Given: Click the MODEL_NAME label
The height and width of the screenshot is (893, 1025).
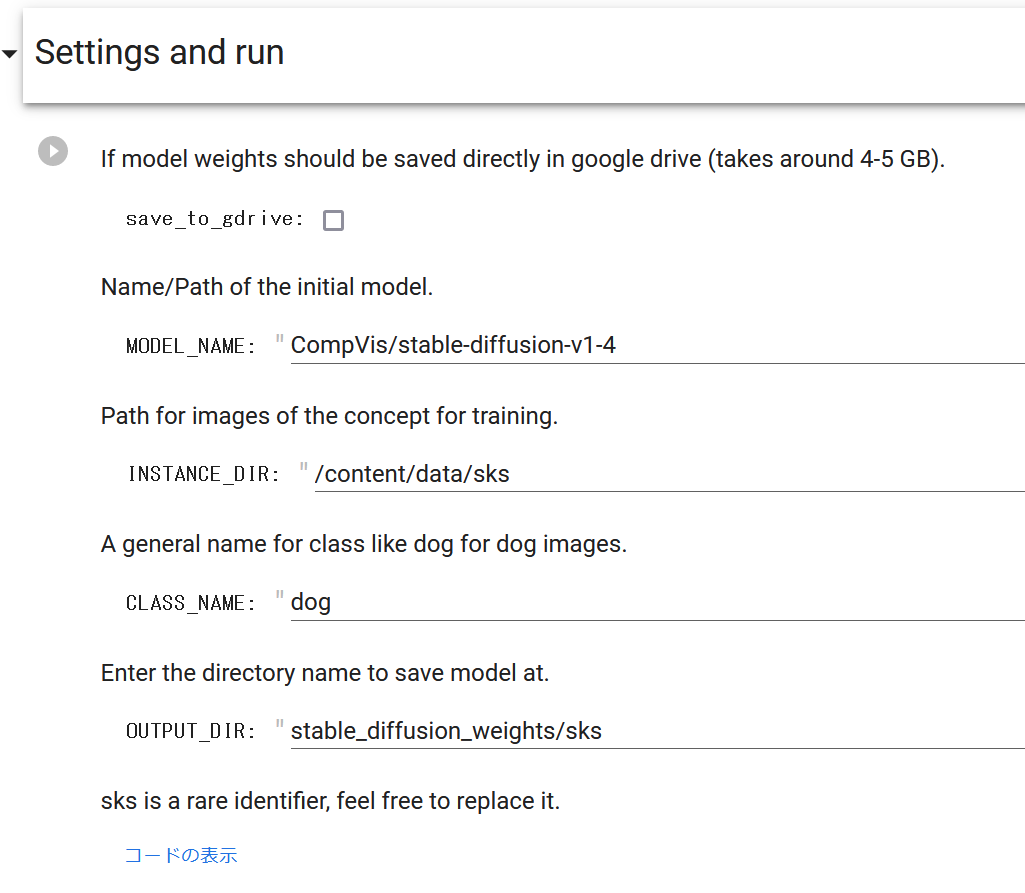Looking at the screenshot, I should point(190,346).
